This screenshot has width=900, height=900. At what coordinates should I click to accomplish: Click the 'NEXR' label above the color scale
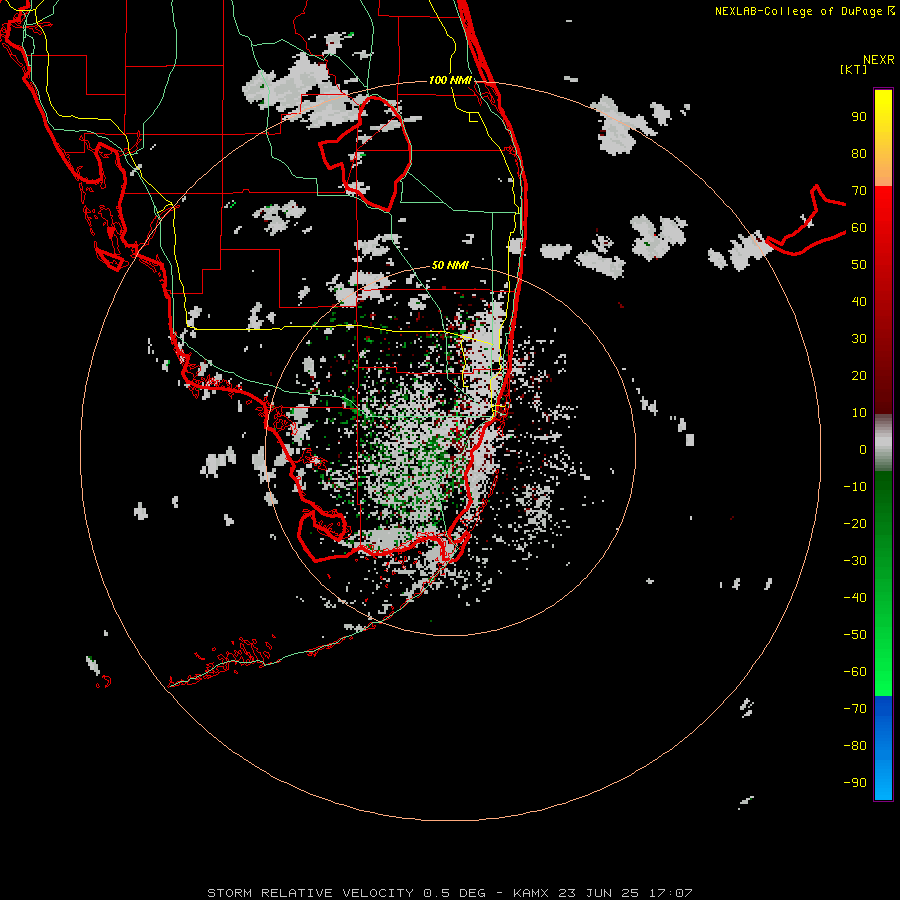tap(879, 60)
